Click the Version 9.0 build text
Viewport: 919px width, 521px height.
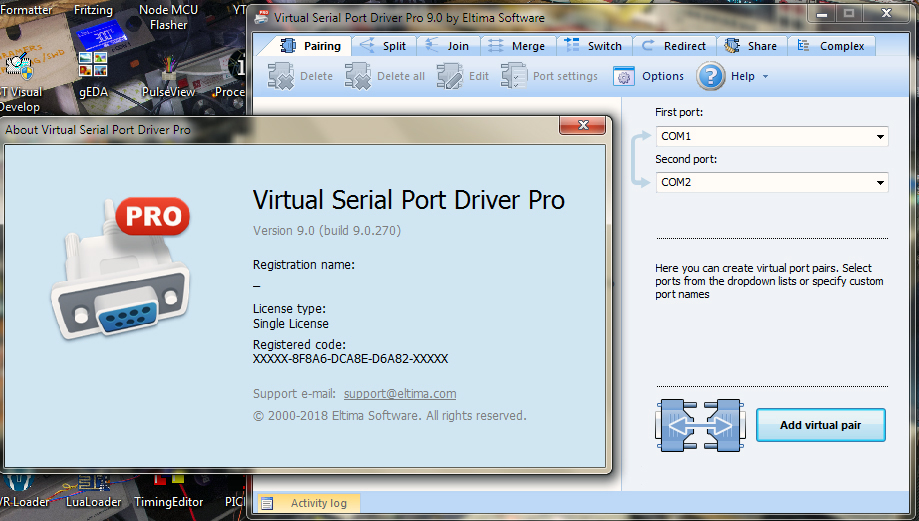(x=327, y=231)
